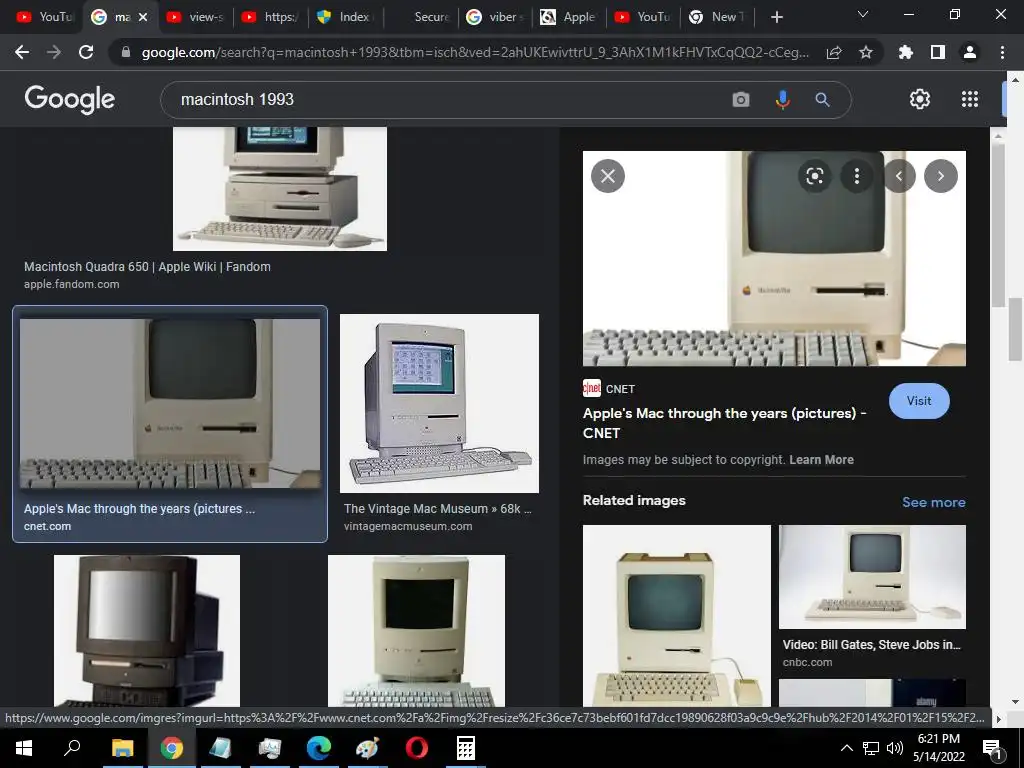
Task: Open preview panel more options menu
Action: (x=857, y=176)
